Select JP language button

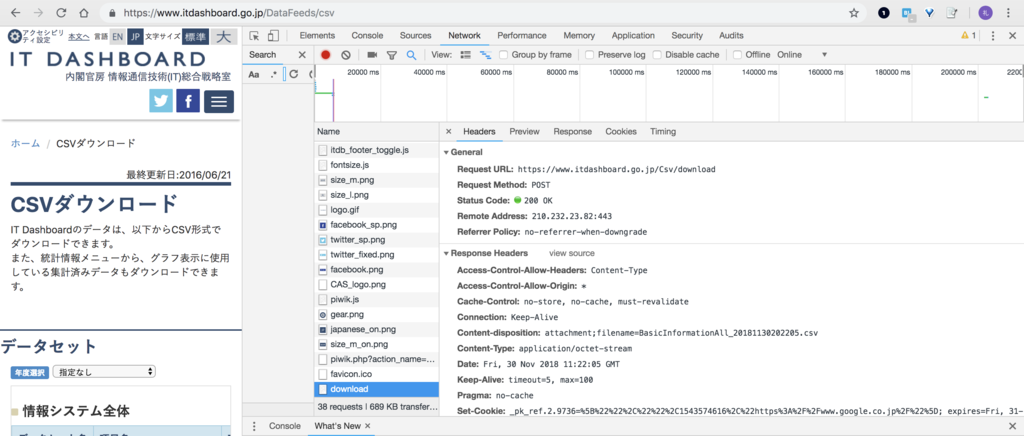[x=135, y=37]
